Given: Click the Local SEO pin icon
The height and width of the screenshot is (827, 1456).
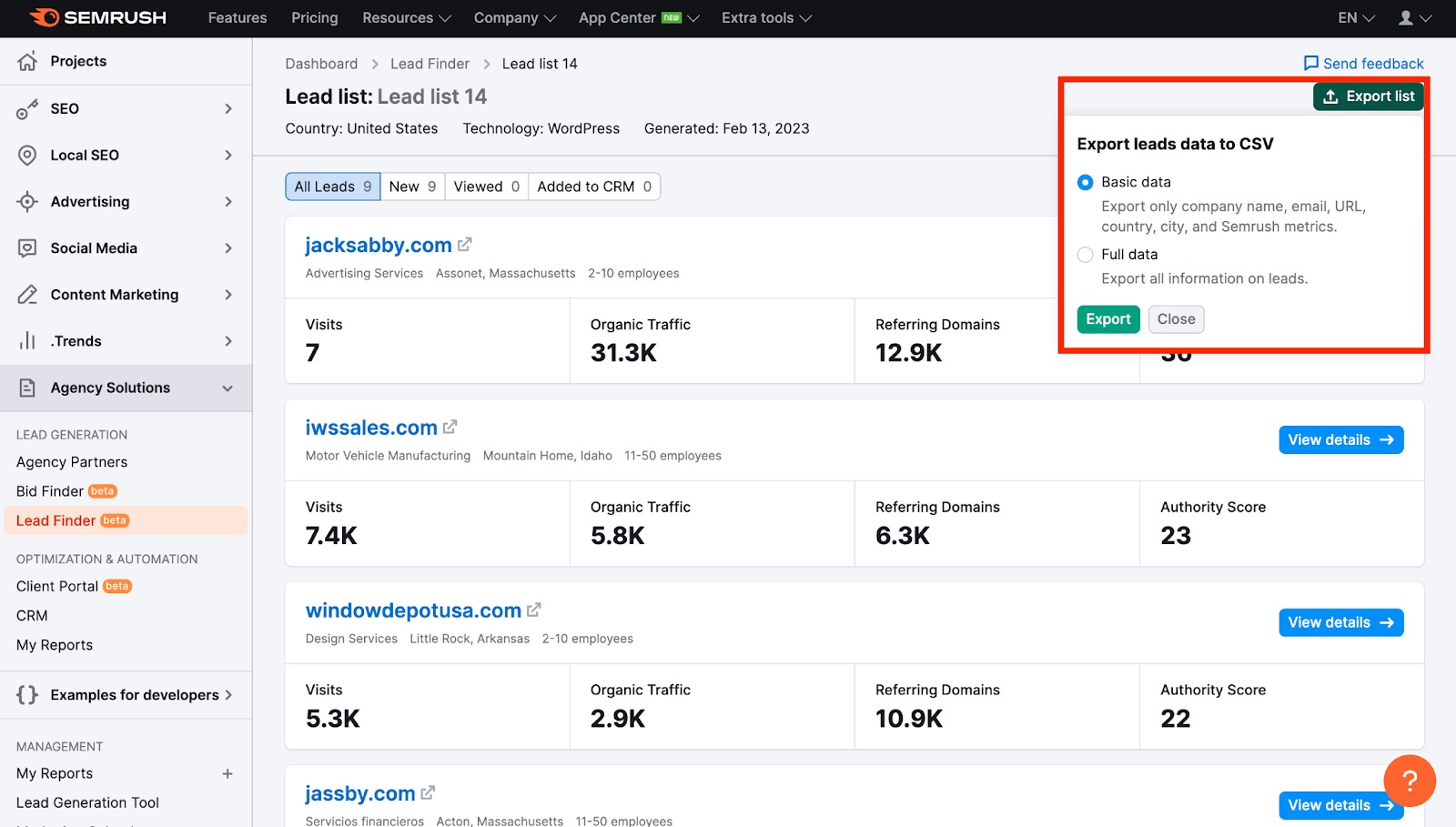Looking at the screenshot, I should (x=27, y=155).
